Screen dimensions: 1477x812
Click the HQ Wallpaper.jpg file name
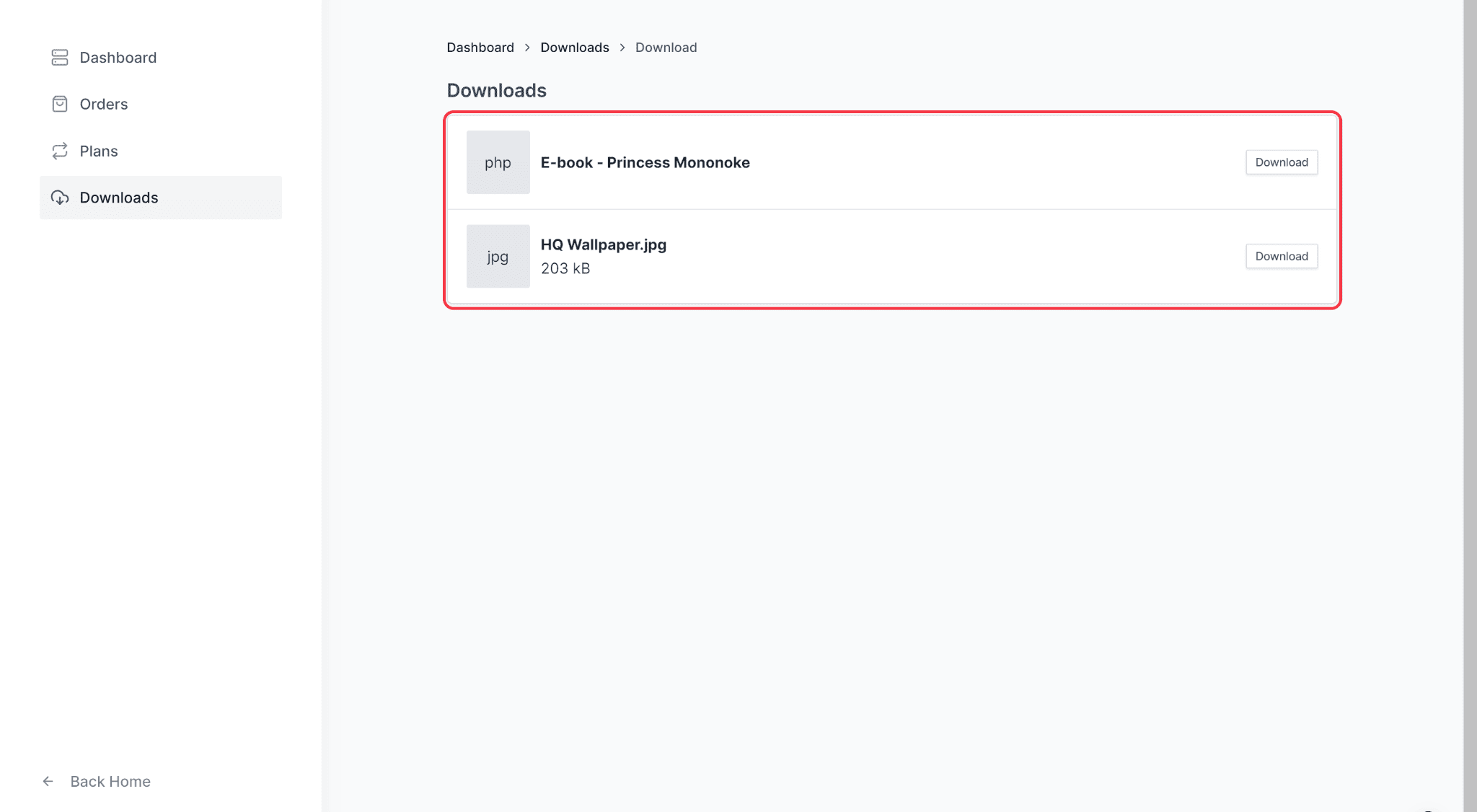pos(604,245)
